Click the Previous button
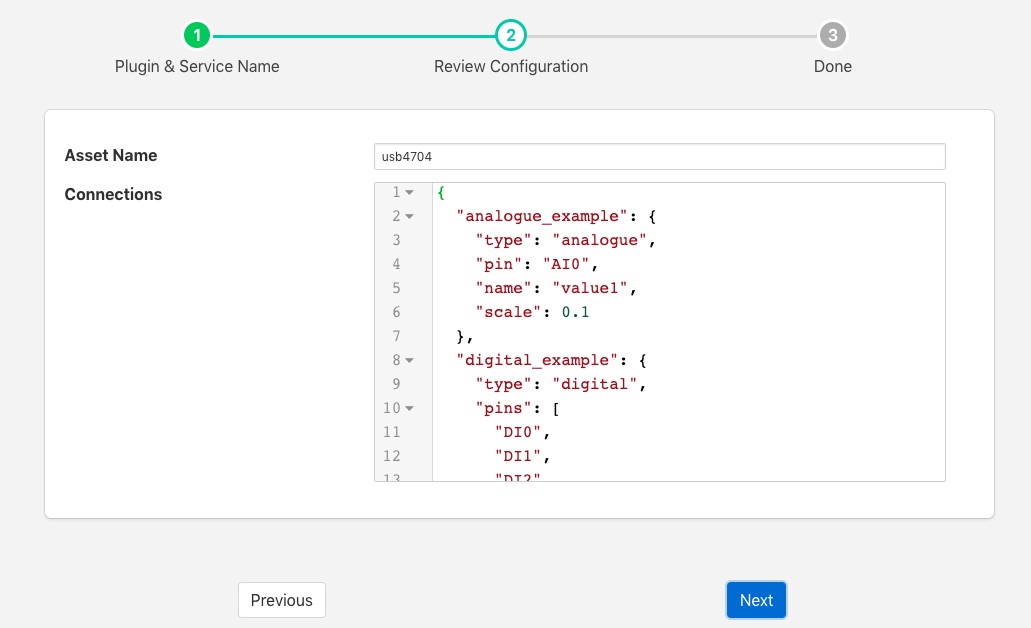This screenshot has width=1031, height=628. (281, 600)
